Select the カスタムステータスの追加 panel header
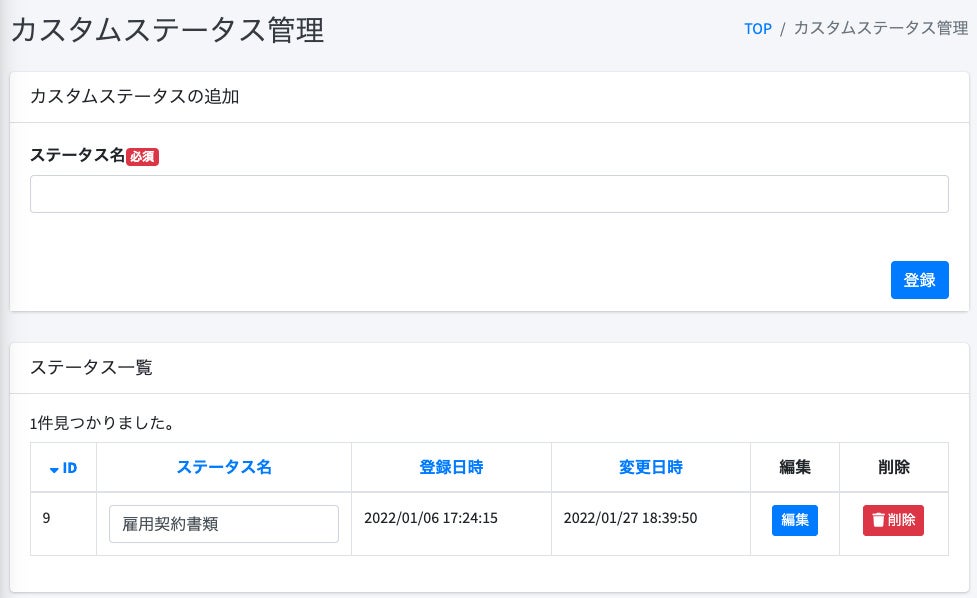977x598 pixels. coord(135,97)
